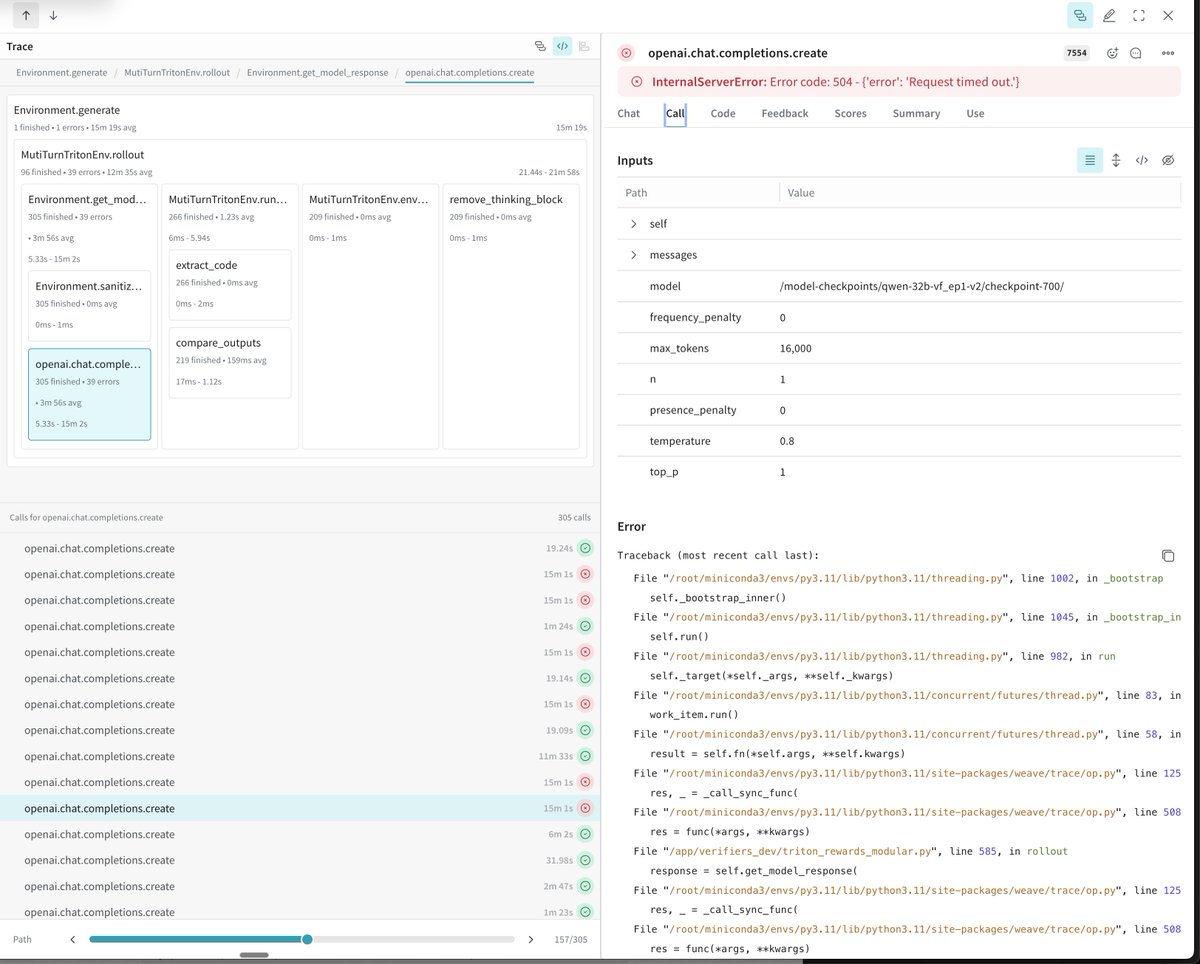1200x964 pixels.
Task: Step Path slider back with left chevron
Action: (73, 939)
